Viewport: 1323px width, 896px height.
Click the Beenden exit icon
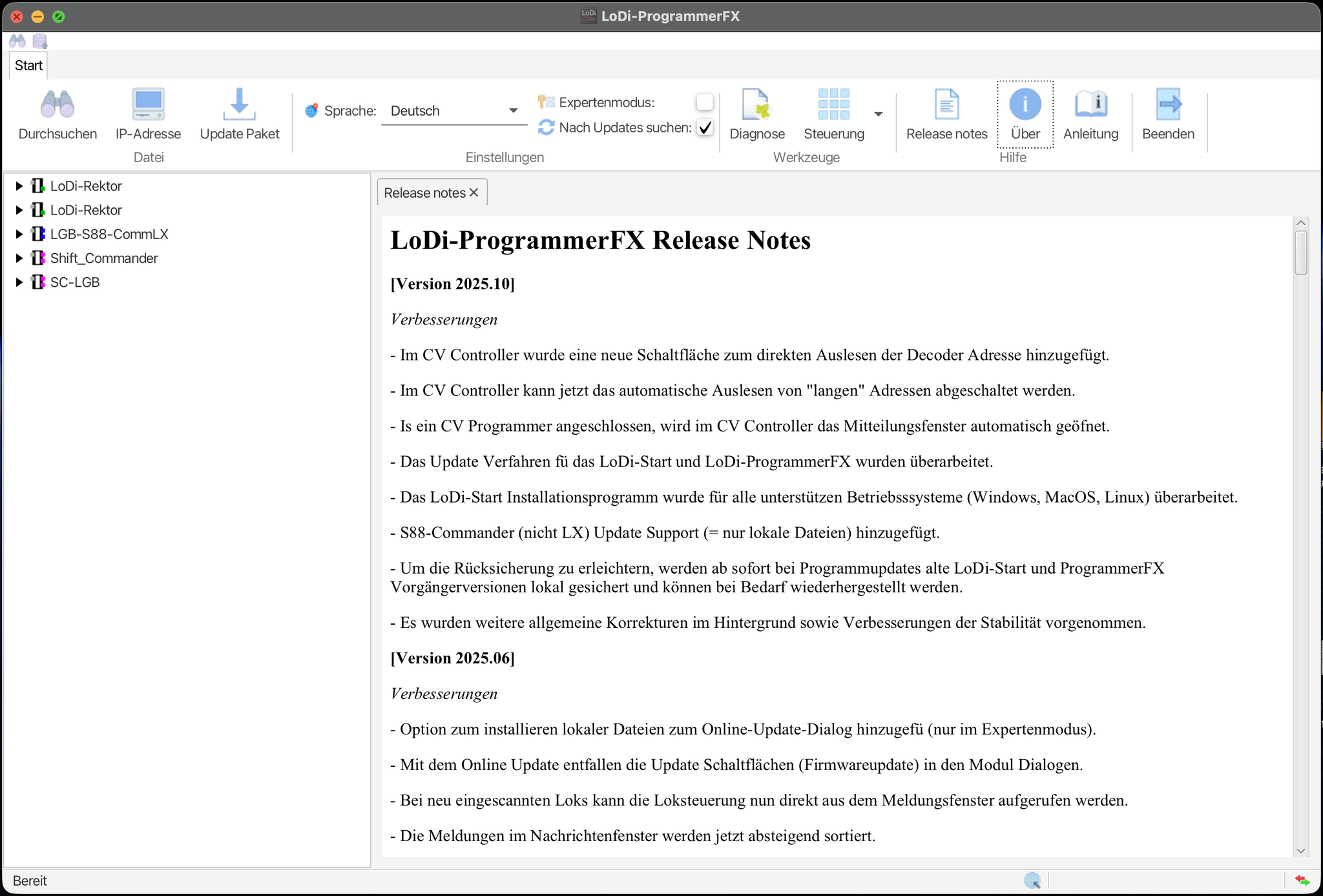pos(1168,104)
